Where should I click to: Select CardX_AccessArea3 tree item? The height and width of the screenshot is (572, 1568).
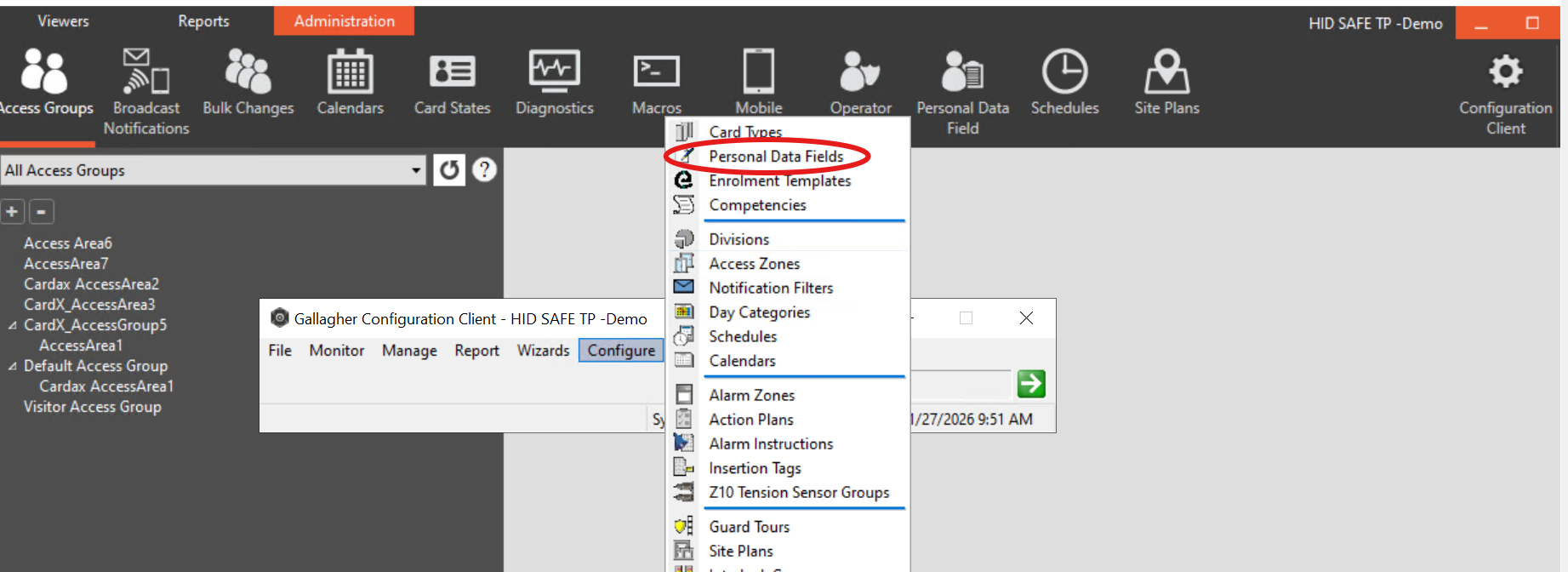[89, 305]
